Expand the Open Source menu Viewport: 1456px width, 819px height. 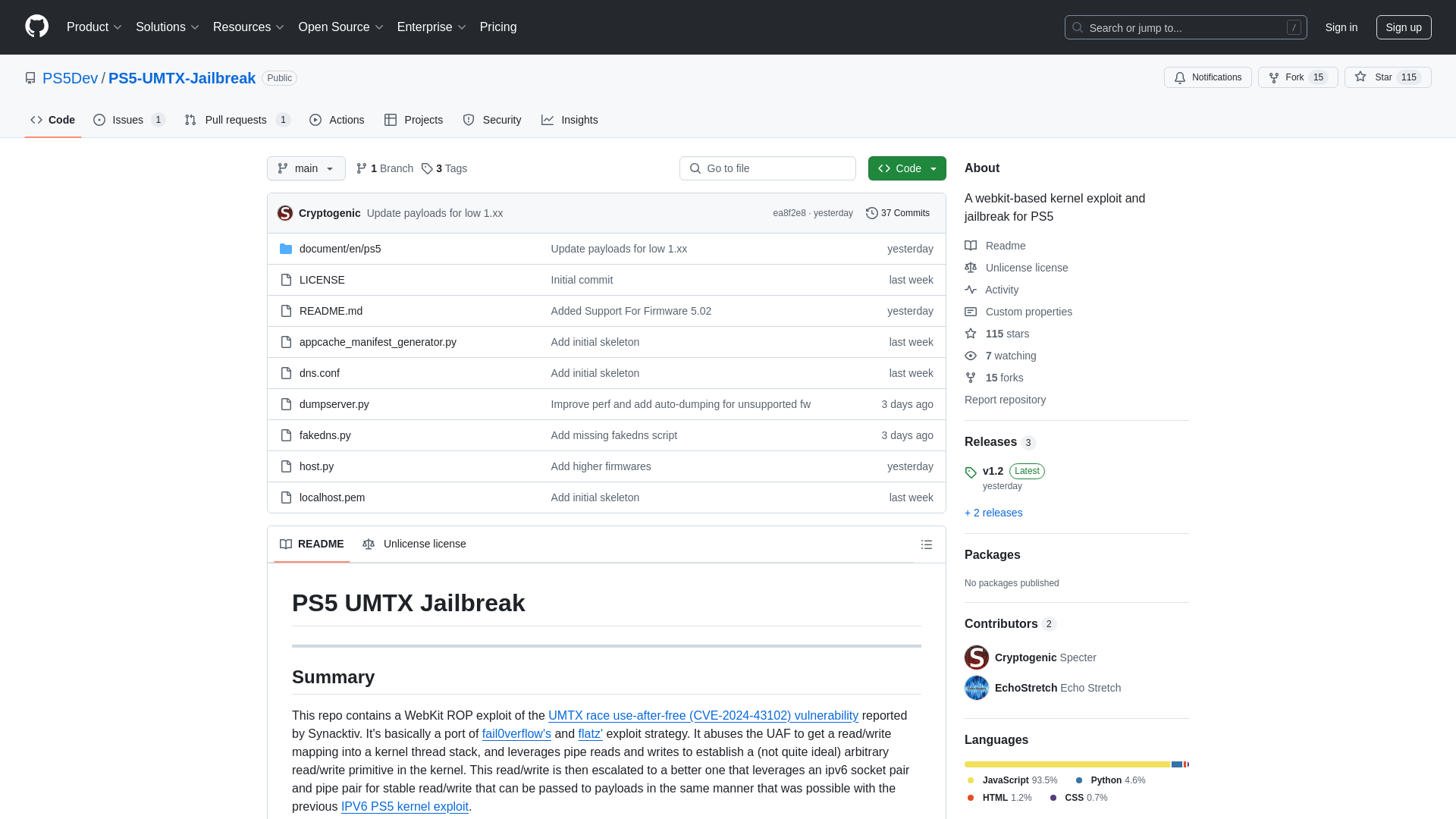point(341,27)
